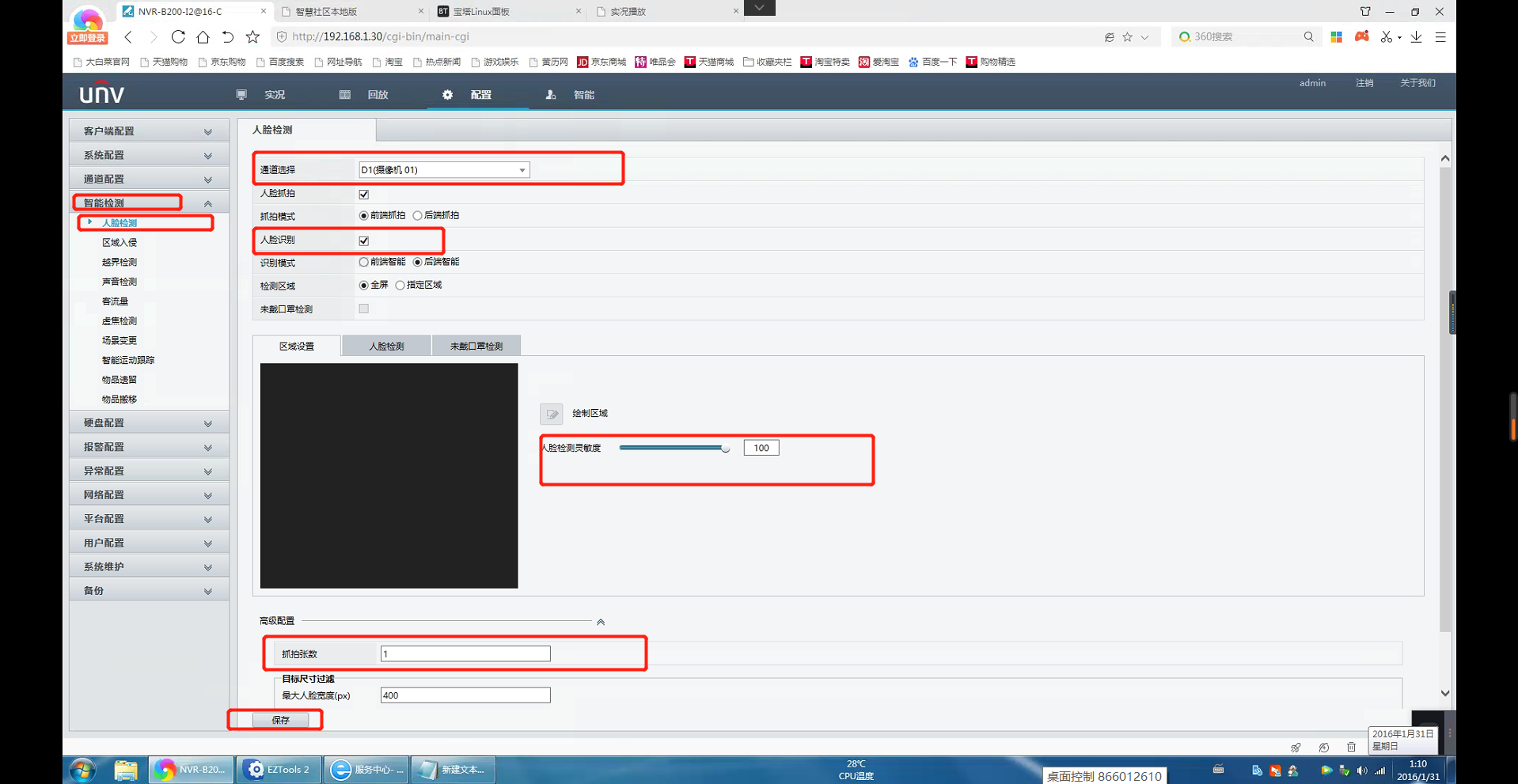Open EZTools 2 from the taskbar
Viewport: 1518px width, 784px height.
[x=279, y=770]
